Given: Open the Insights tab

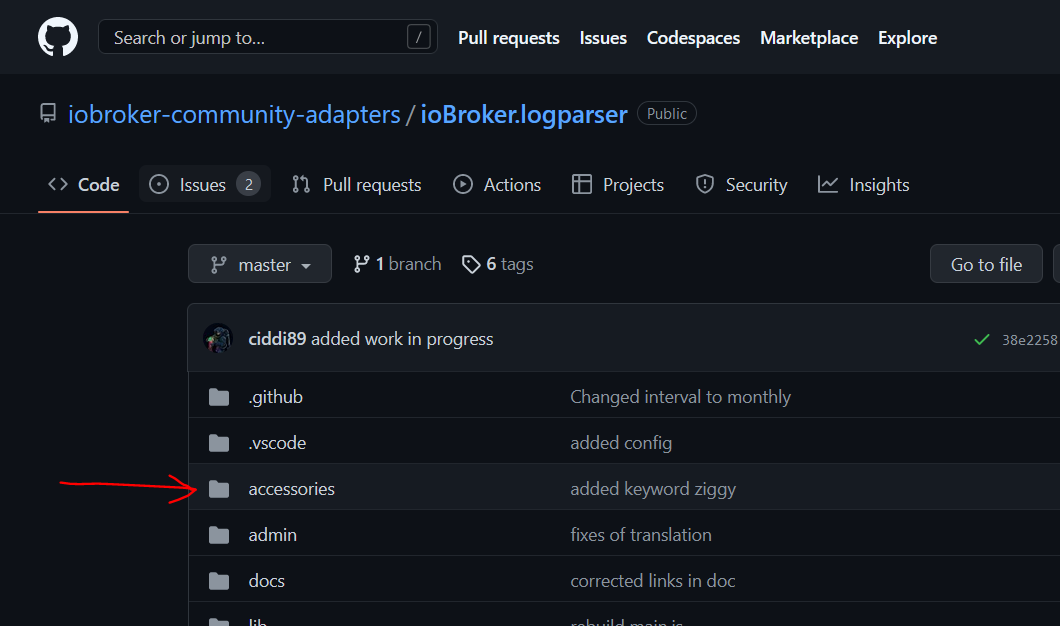Looking at the screenshot, I should [x=863, y=185].
